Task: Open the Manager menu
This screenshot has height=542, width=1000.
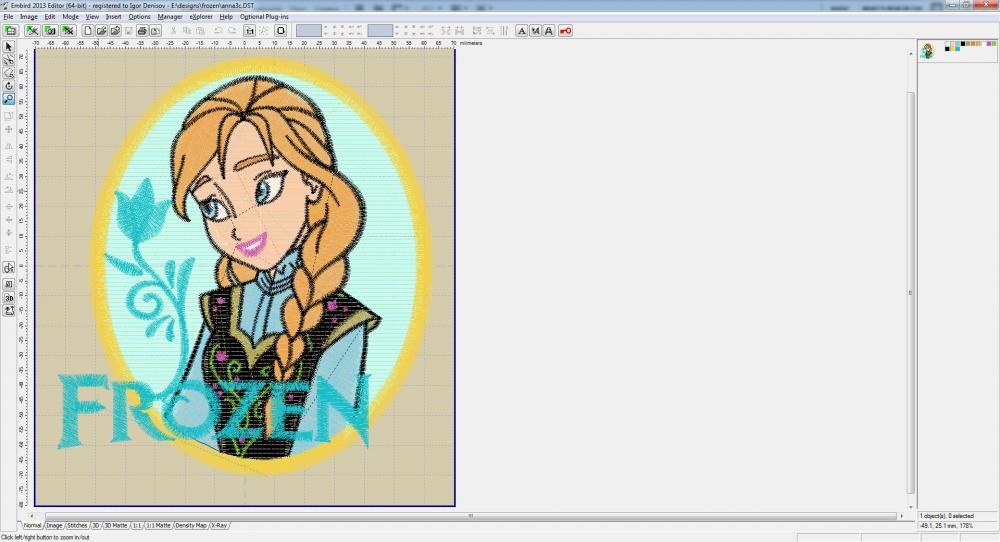Action: pos(170,17)
